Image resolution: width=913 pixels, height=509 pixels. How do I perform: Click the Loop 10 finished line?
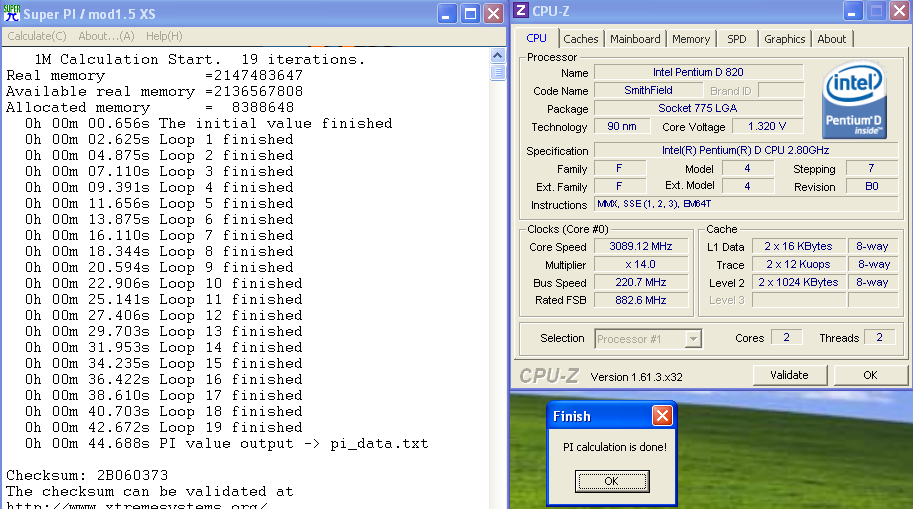(x=164, y=284)
